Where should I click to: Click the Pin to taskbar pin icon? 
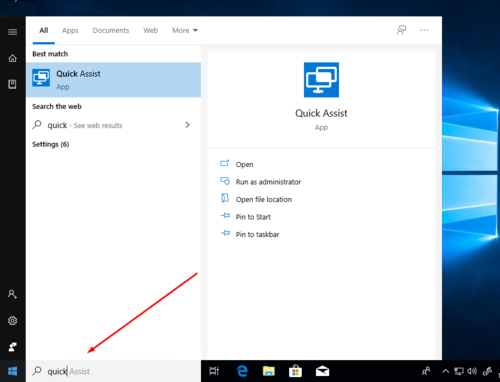pos(225,233)
